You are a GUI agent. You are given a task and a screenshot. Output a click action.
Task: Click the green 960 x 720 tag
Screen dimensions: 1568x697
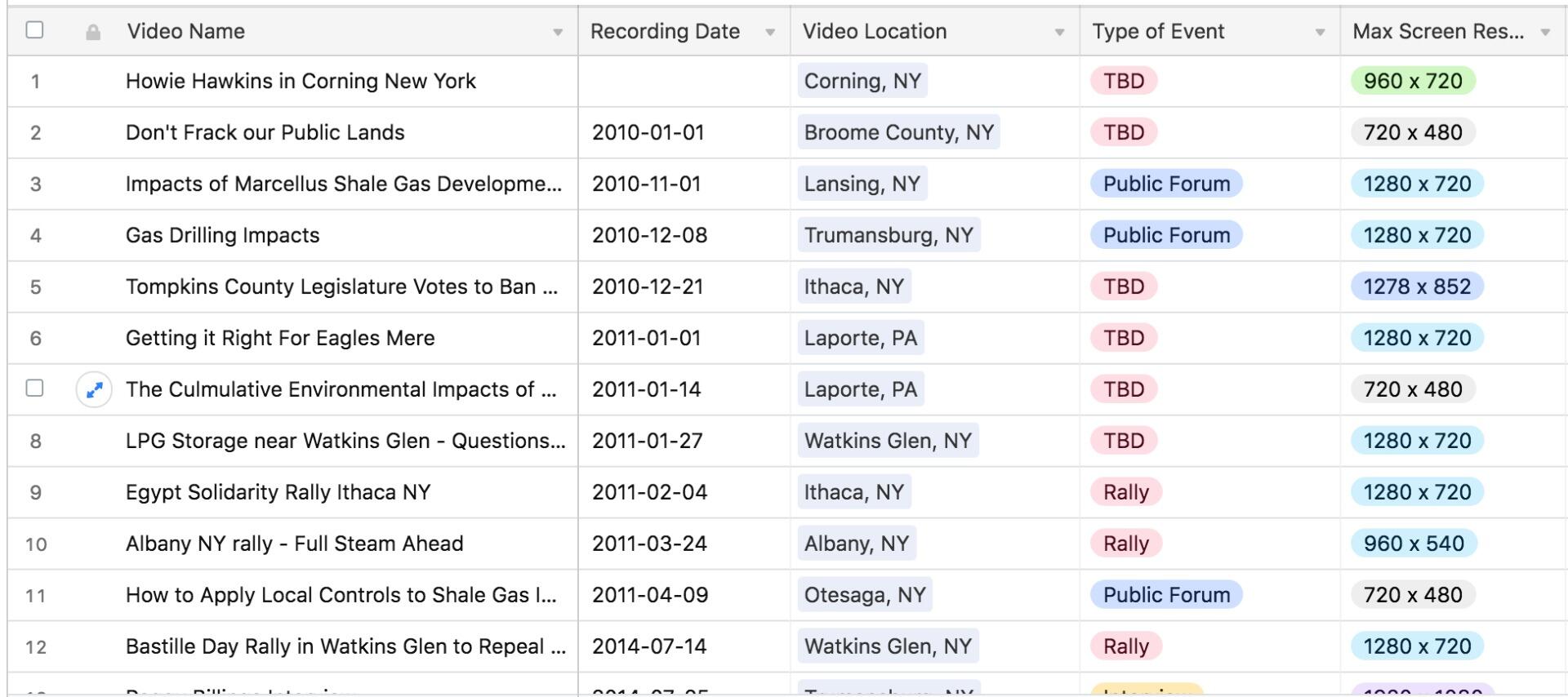point(1412,82)
